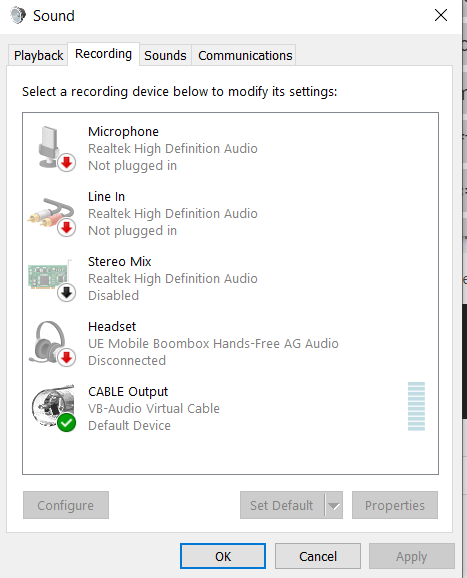Viewport: 467px width, 578px height.
Task: Open the Set Default dropdown arrow
Action: (x=334, y=505)
